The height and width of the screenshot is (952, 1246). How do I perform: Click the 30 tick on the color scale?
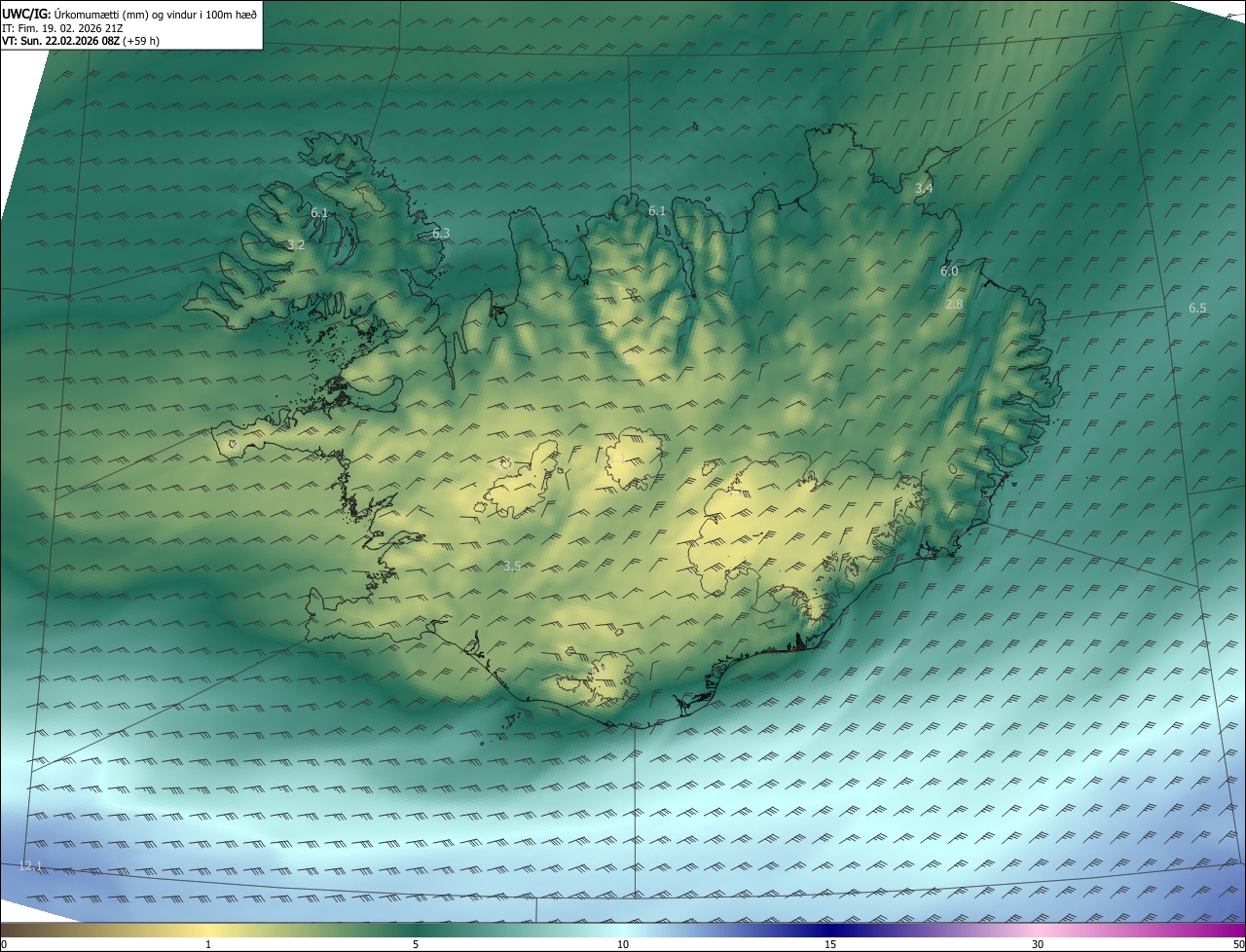pos(1038,944)
